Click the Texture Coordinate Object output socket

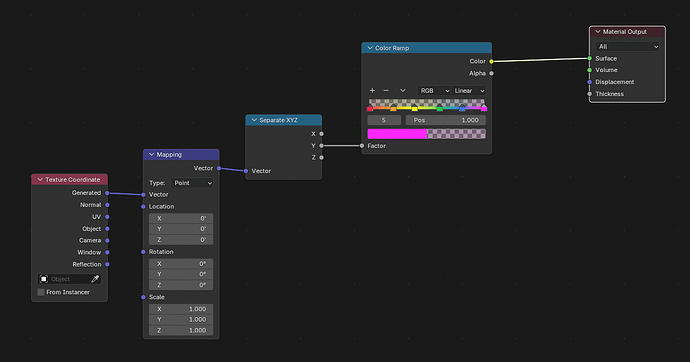(x=107, y=229)
